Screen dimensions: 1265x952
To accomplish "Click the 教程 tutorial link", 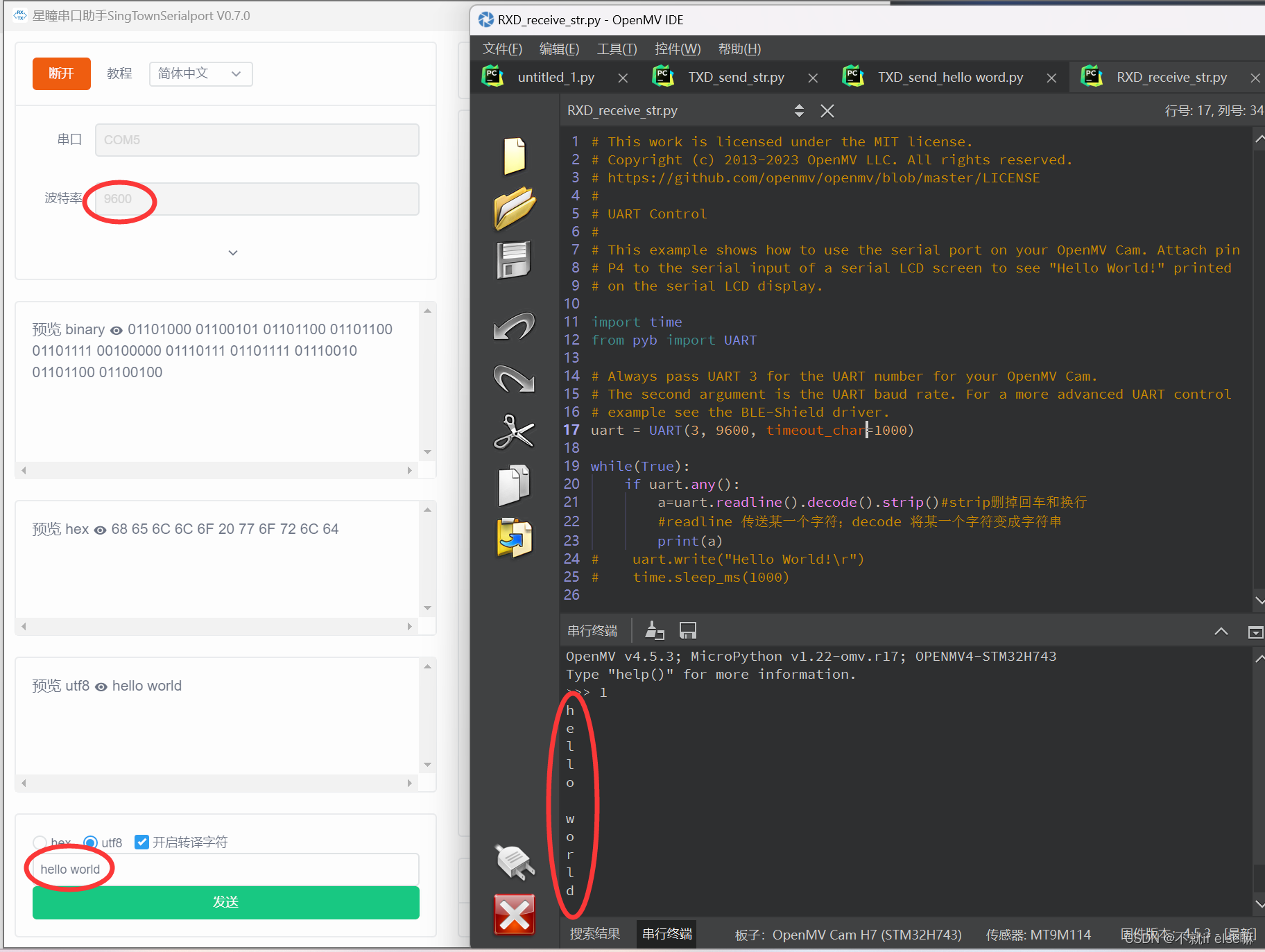I will 119,73.
